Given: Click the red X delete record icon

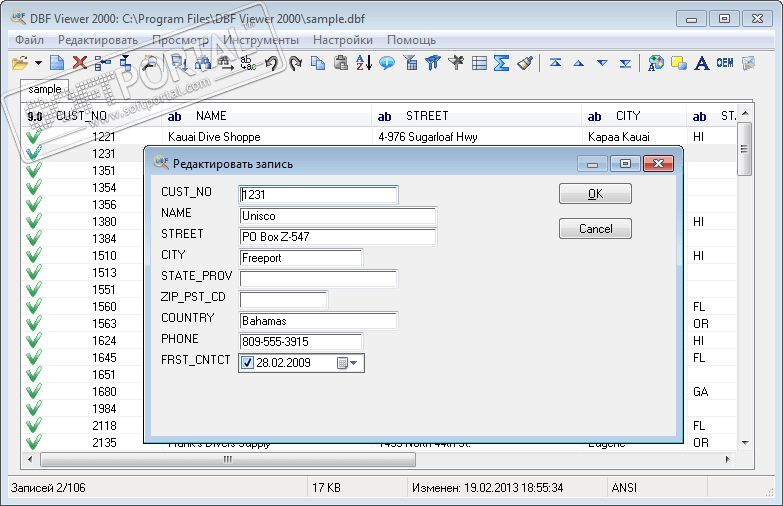Looking at the screenshot, I should pos(79,63).
